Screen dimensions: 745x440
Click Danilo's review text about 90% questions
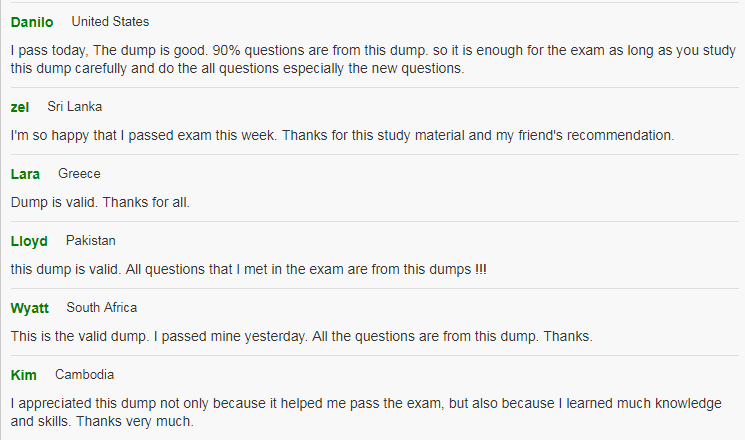pyautogui.click(x=373, y=59)
